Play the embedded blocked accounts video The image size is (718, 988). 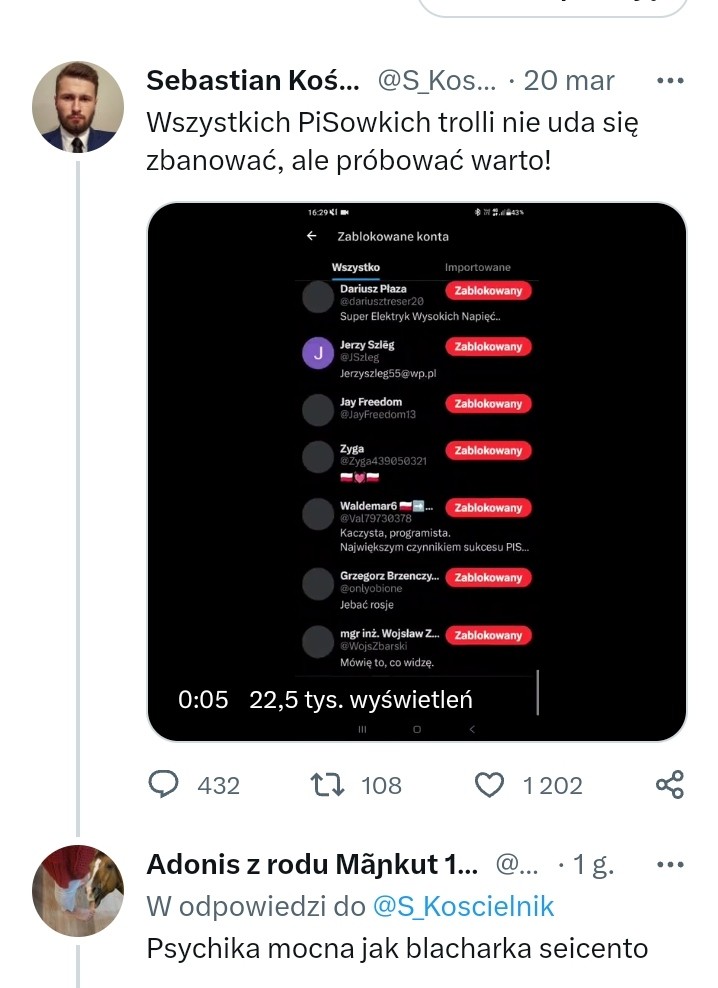417,471
